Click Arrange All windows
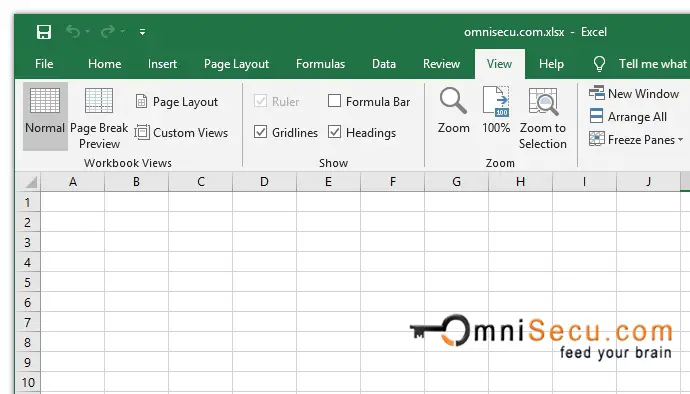This screenshot has width=690, height=394. tap(628, 117)
